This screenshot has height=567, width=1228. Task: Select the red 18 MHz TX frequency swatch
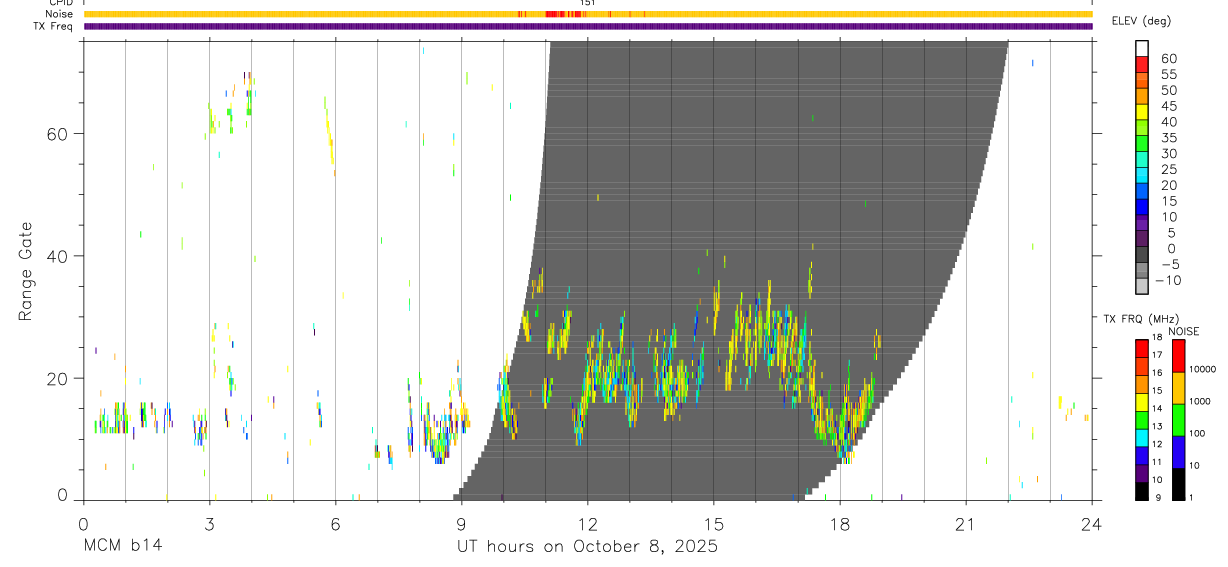click(1142, 347)
